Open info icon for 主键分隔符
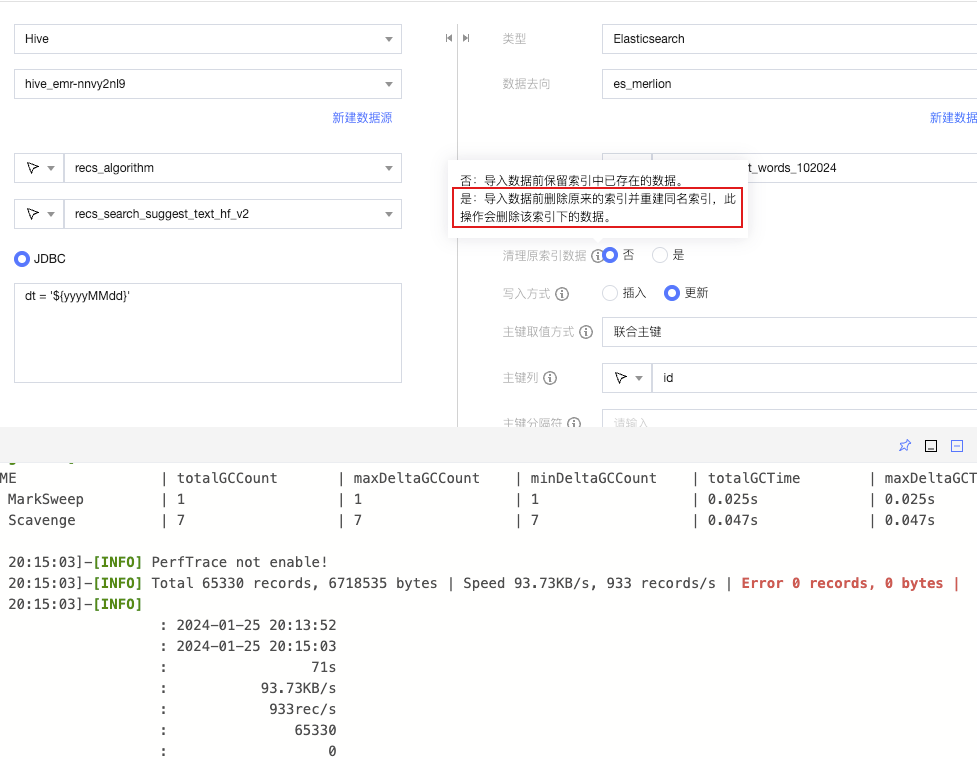This screenshot has height=759, width=977. (x=574, y=422)
